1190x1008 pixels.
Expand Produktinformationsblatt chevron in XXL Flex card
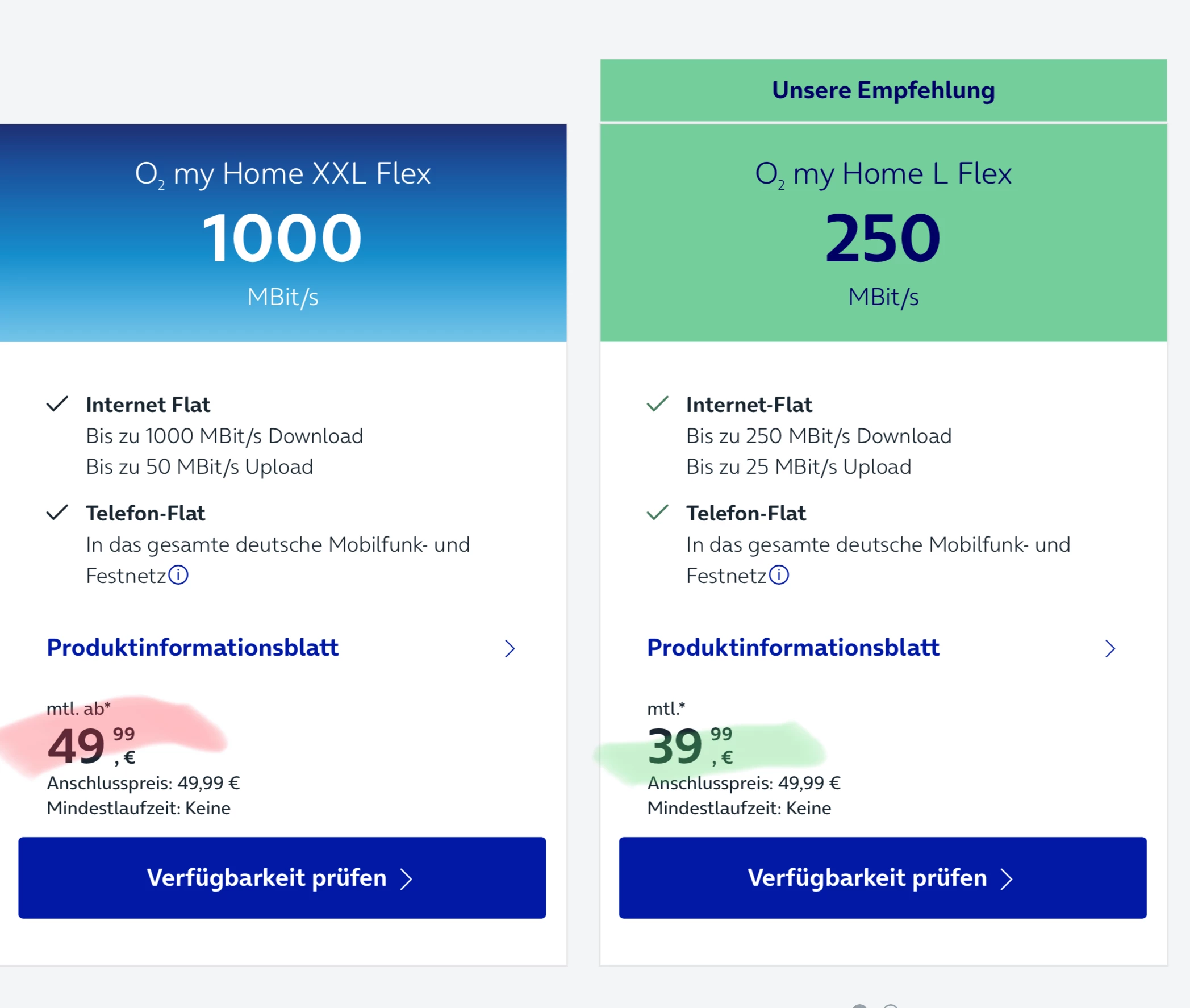pyautogui.click(x=510, y=648)
